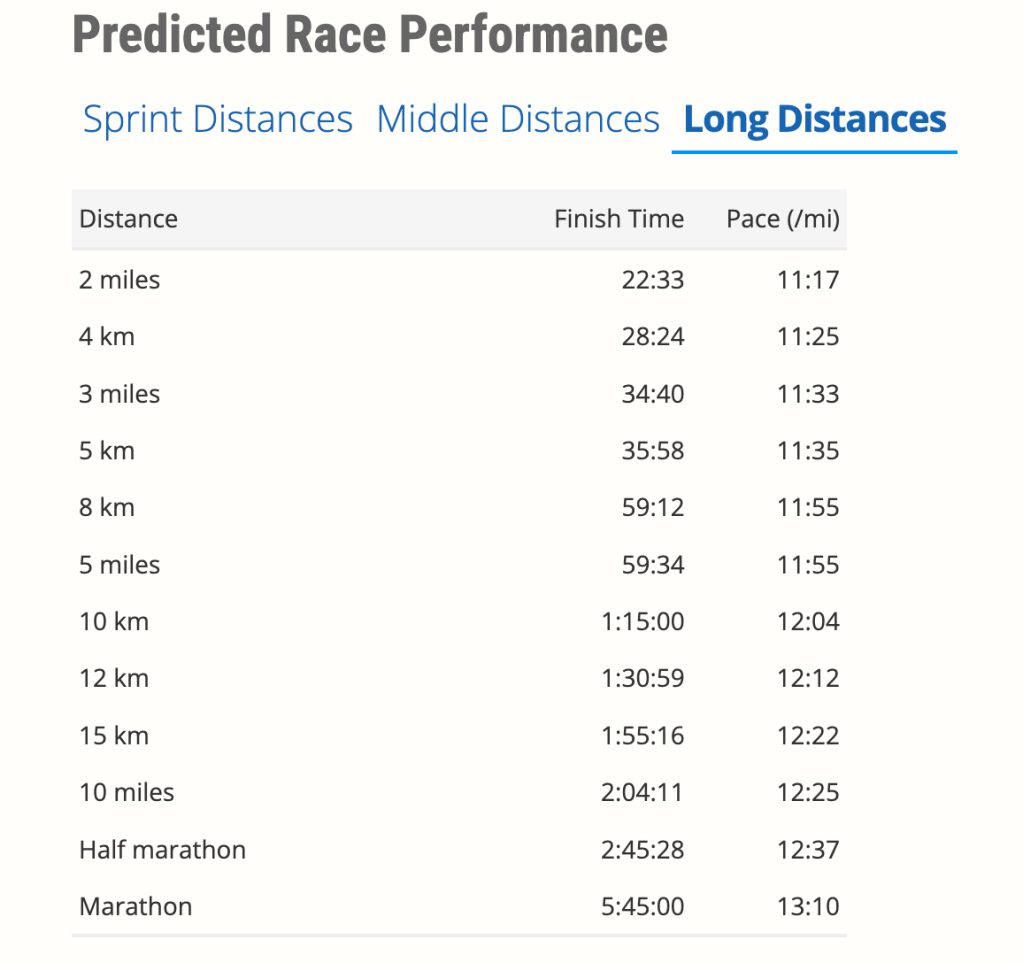
Task: Click the 10 miles finish time 2:04:11
Action: [x=642, y=793]
